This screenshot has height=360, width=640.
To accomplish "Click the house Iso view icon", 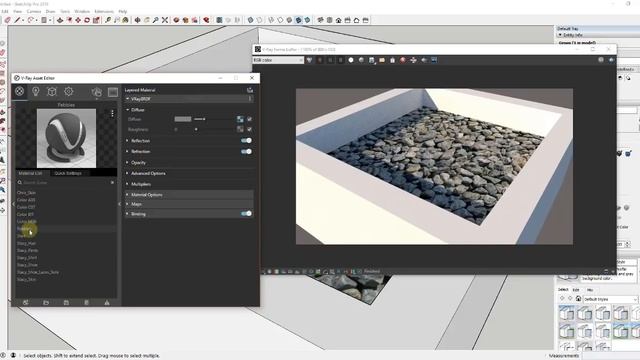I will (338, 20).
